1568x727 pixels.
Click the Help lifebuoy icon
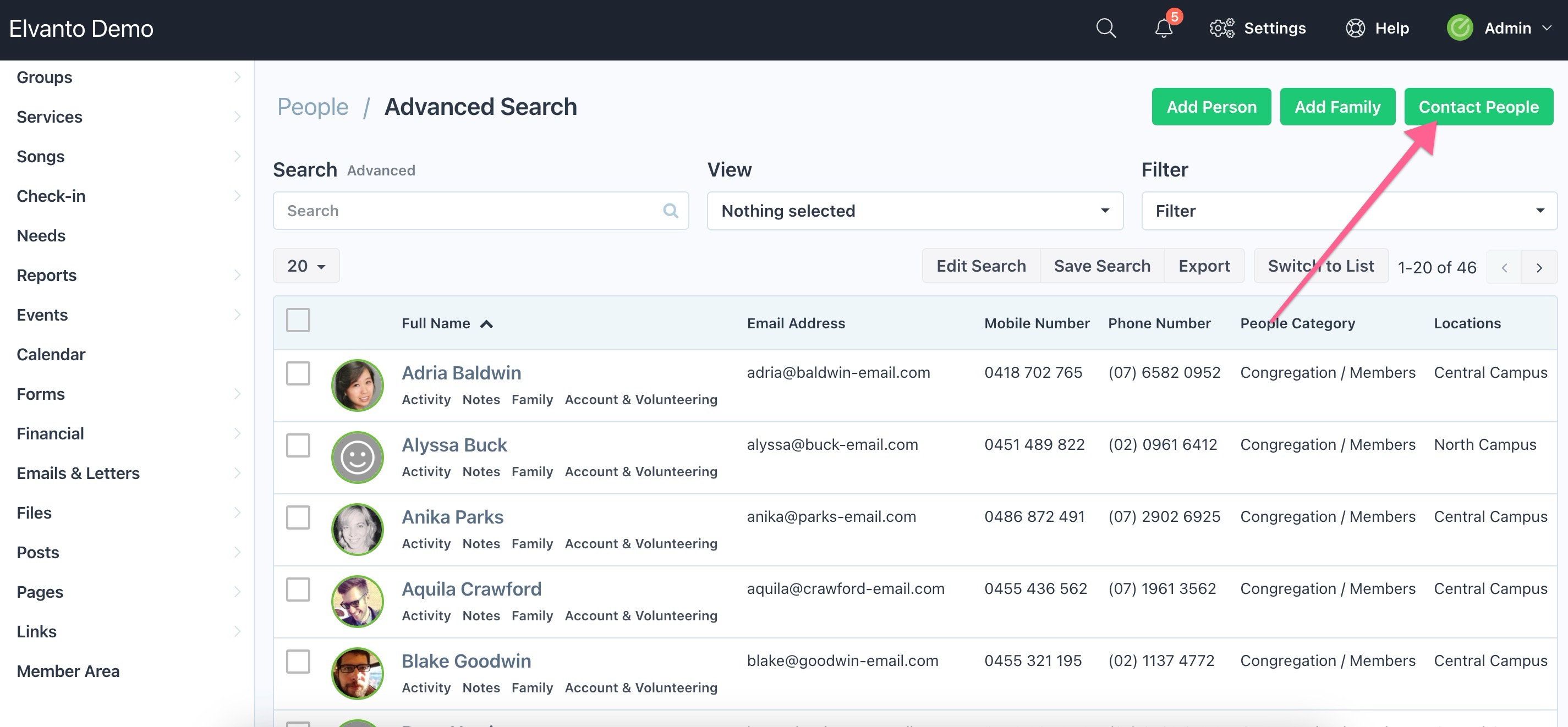[x=1355, y=28]
